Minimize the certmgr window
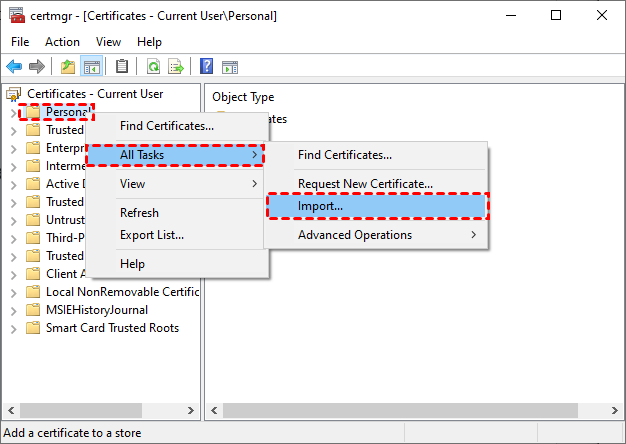Screen dimensions: 626x444 click(x=511, y=16)
